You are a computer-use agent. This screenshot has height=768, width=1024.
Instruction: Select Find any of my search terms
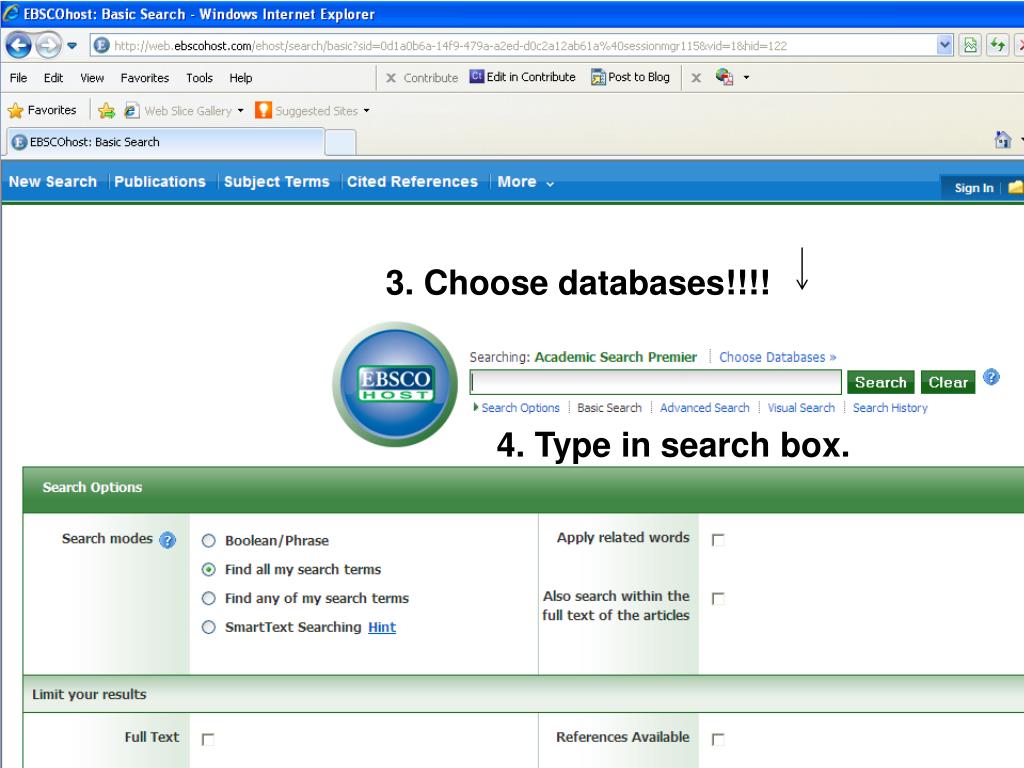[x=208, y=598]
